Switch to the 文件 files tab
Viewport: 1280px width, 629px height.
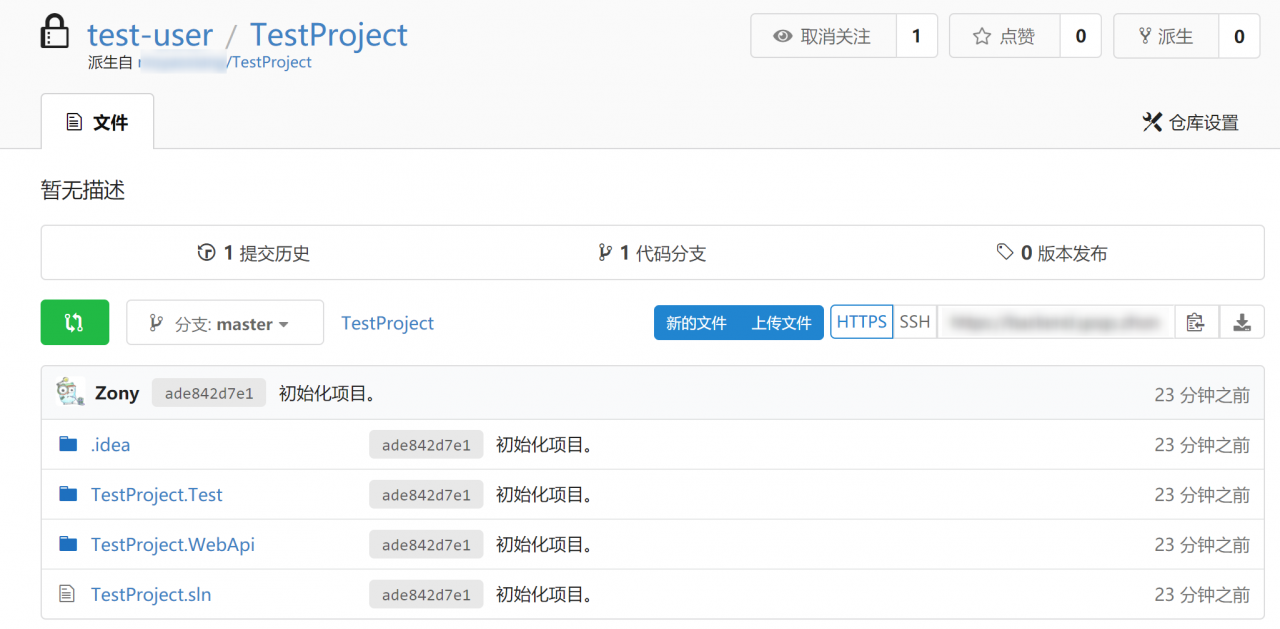pyautogui.click(x=97, y=122)
